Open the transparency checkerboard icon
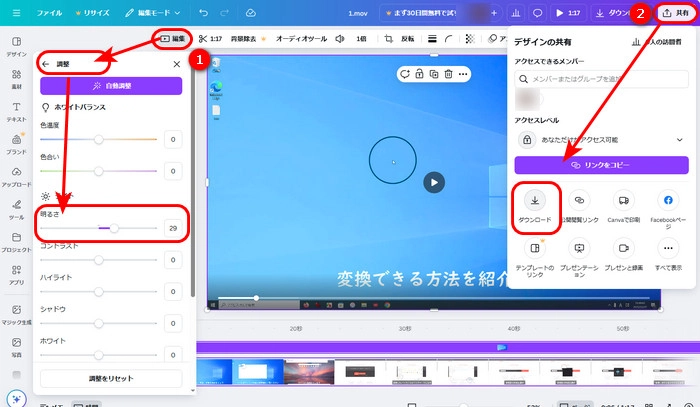This screenshot has width=700, height=407. coord(470,39)
